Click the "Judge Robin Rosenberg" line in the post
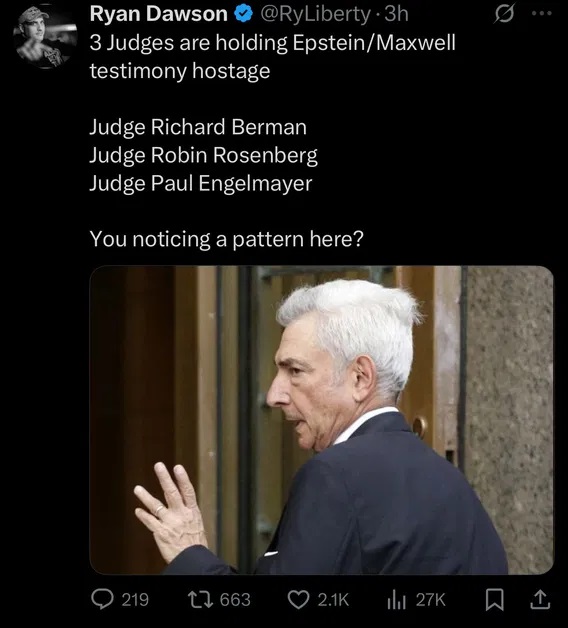 point(203,155)
